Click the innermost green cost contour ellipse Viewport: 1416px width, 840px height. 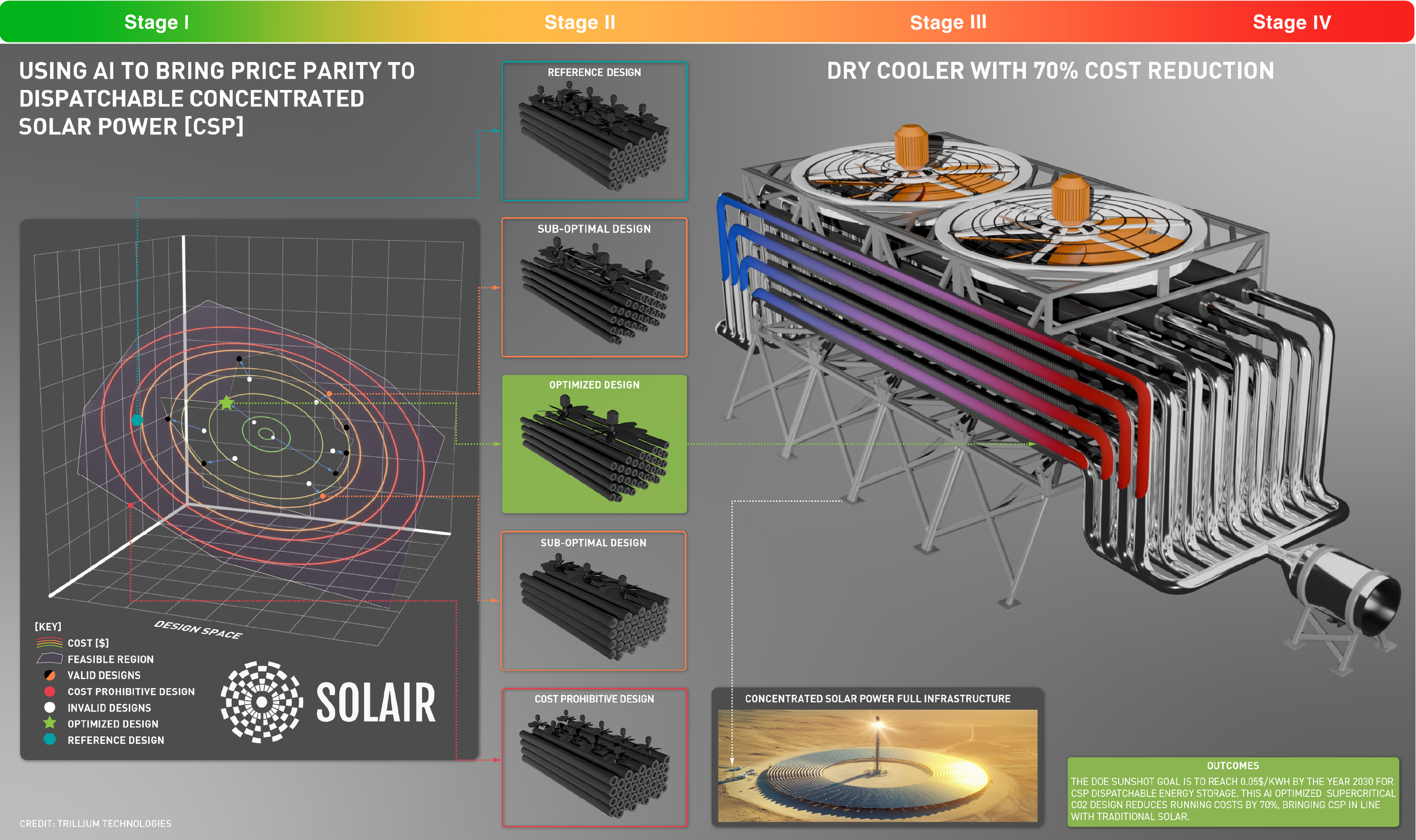(266, 434)
